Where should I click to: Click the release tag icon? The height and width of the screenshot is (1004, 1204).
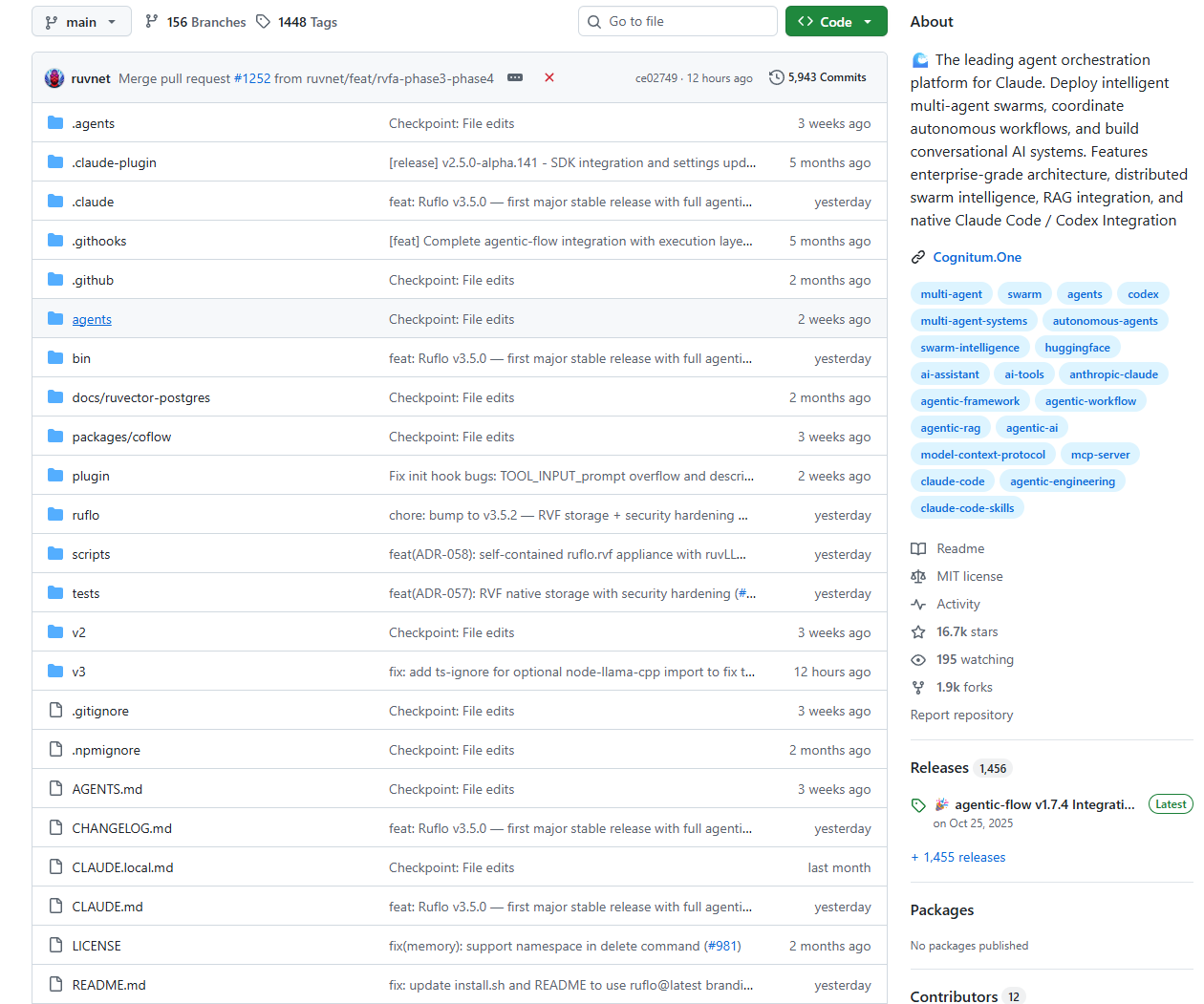(x=918, y=805)
